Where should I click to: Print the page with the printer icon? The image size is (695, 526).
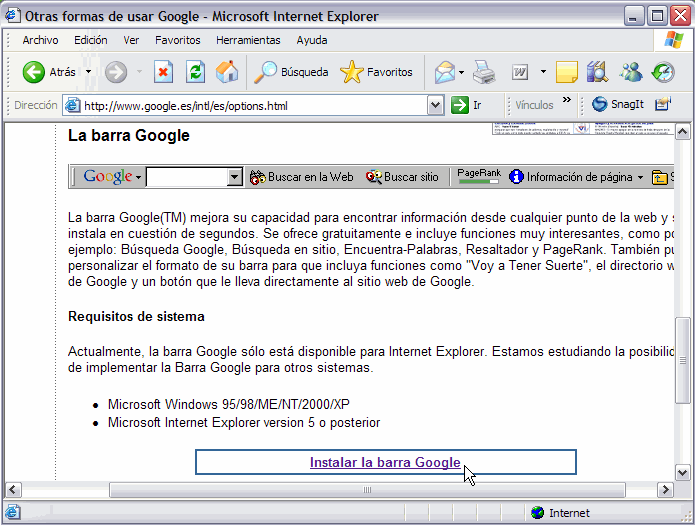point(484,72)
